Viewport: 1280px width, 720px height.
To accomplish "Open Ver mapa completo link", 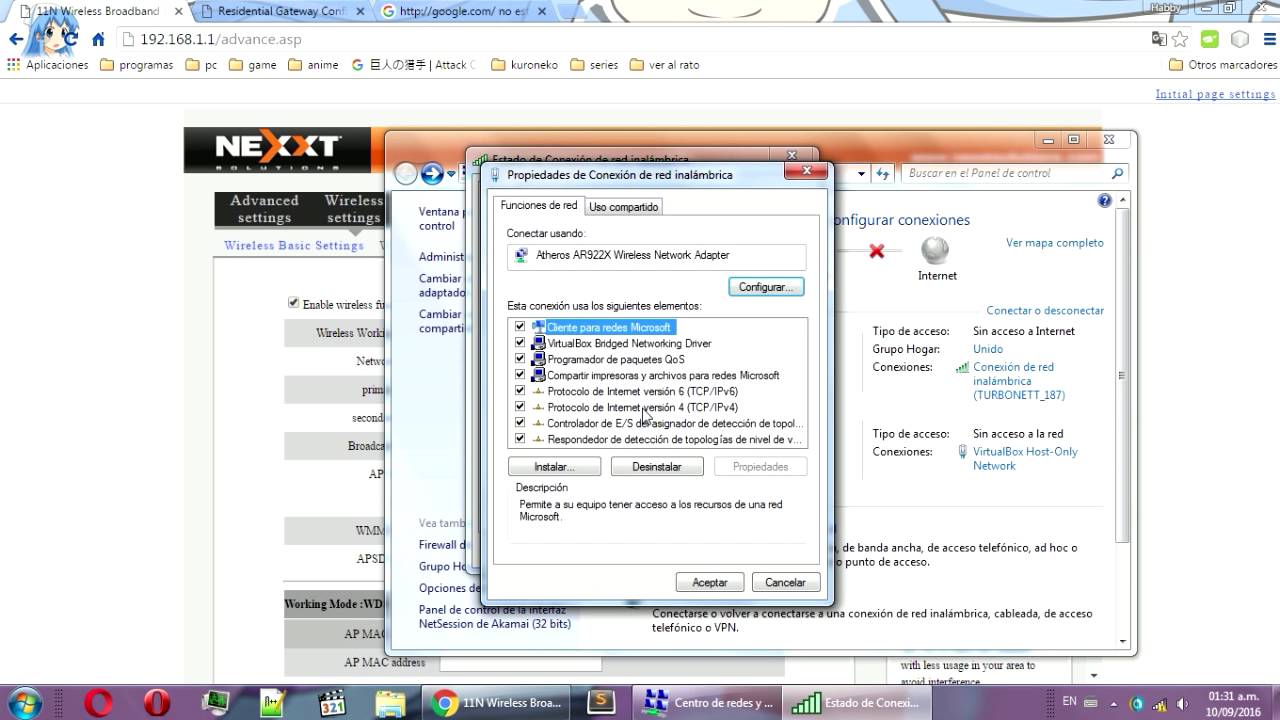I will [1055, 243].
